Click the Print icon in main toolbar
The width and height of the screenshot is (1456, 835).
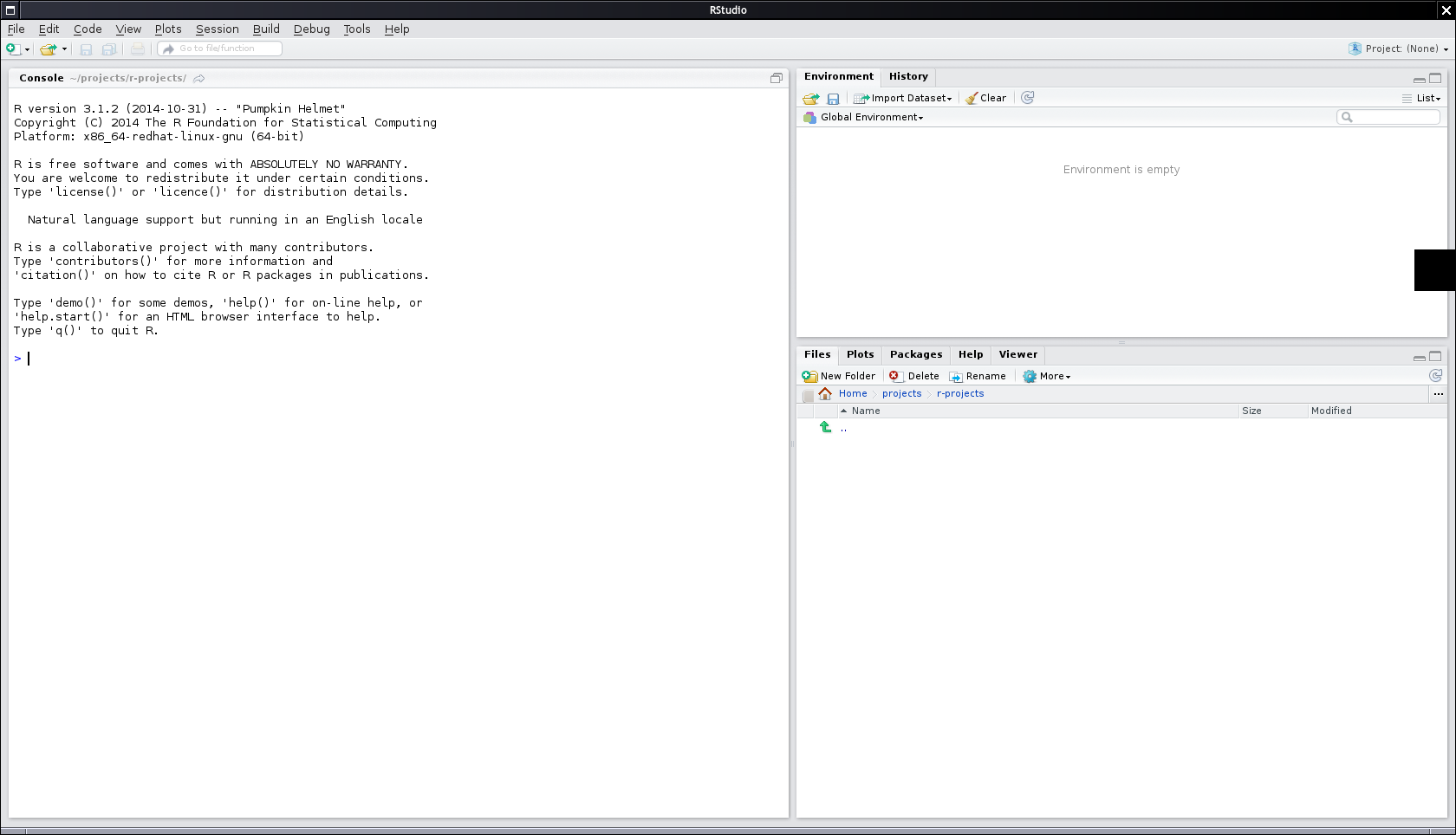tap(138, 49)
